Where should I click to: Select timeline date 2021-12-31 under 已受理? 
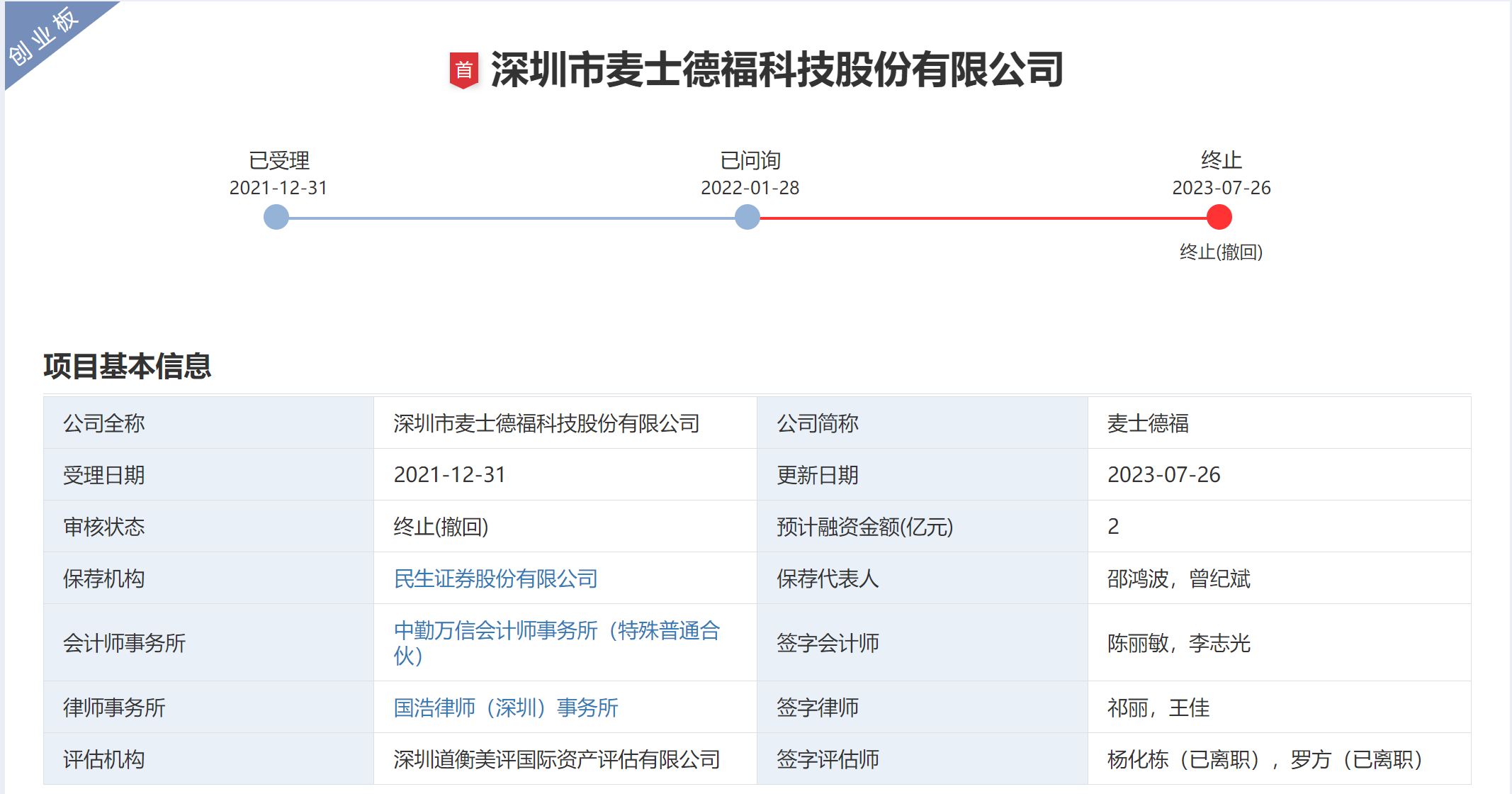click(x=278, y=188)
